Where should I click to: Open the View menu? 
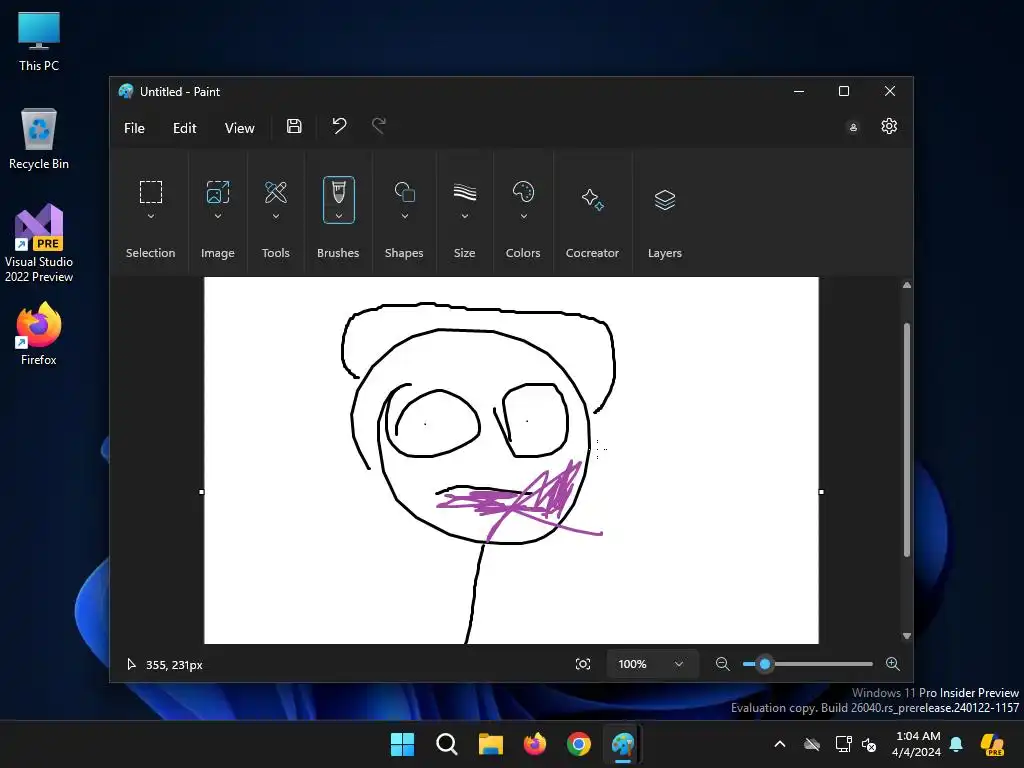[x=240, y=128]
